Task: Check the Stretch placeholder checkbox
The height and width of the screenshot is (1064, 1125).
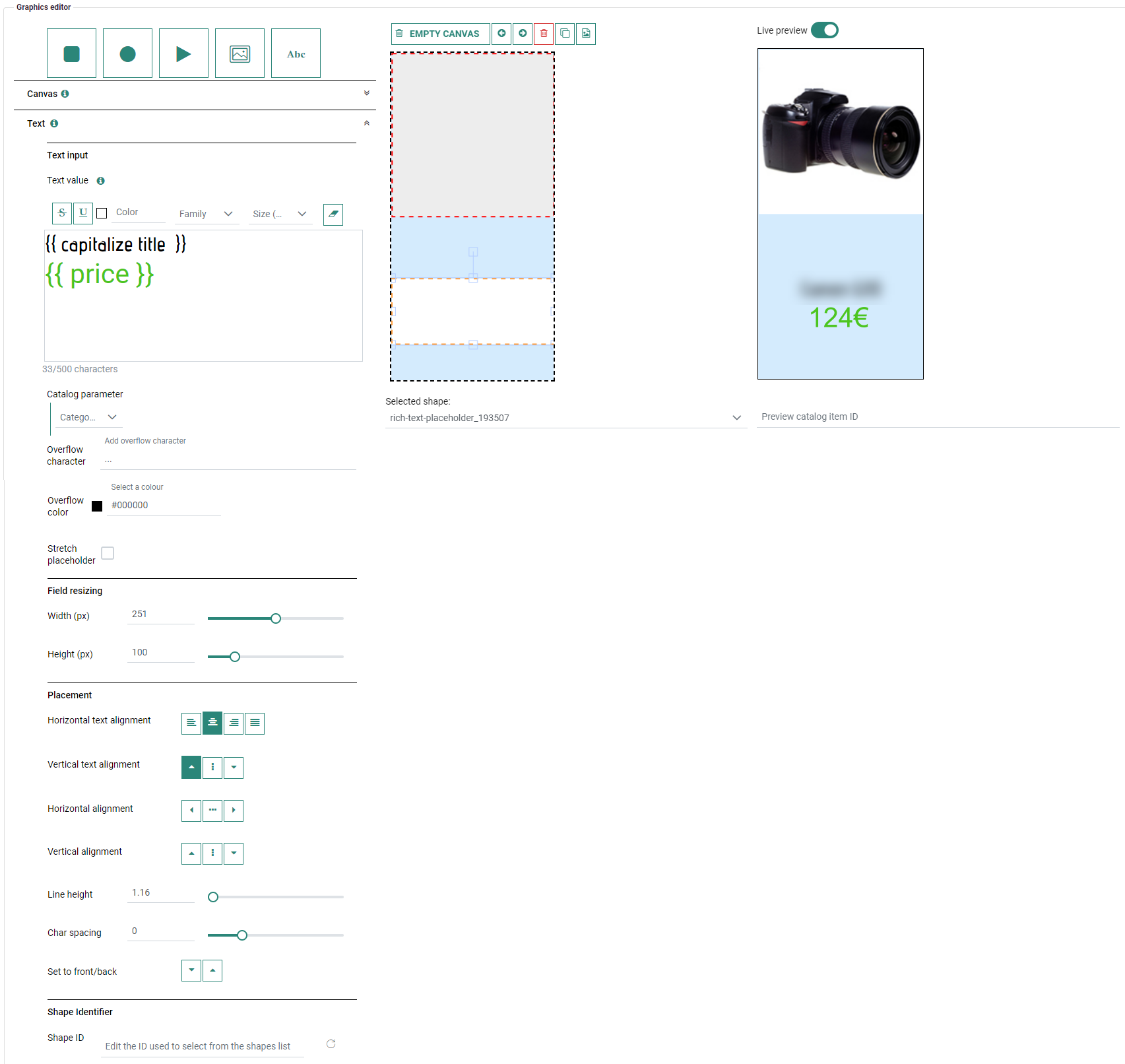Action: [108, 553]
